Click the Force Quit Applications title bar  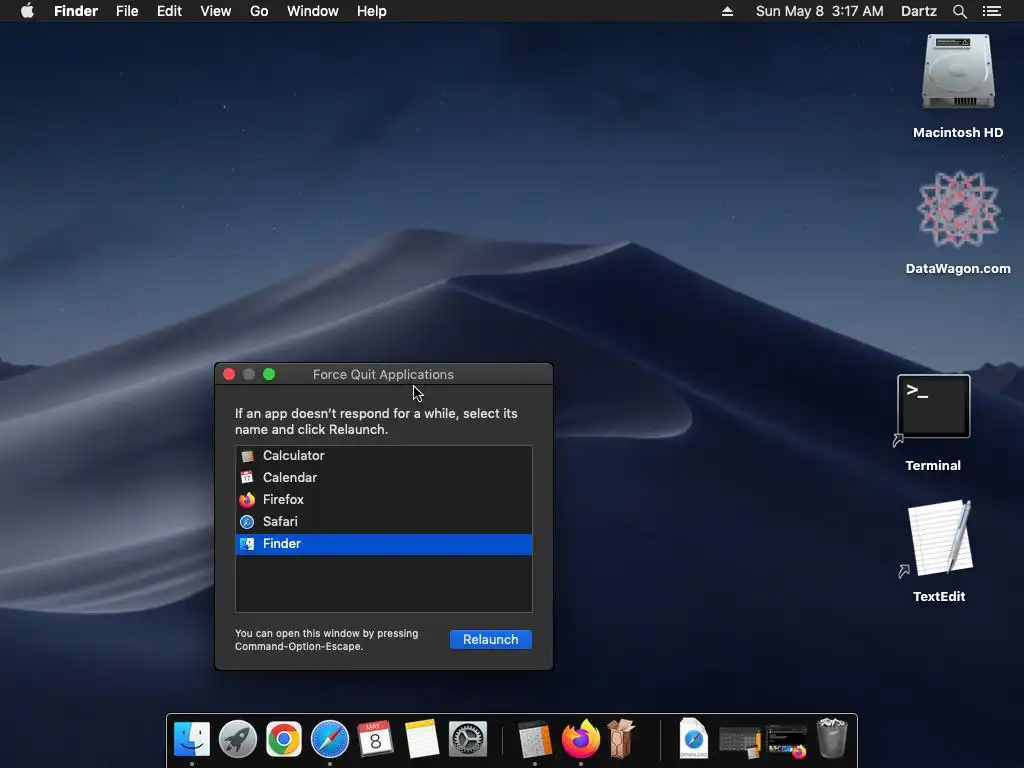click(383, 374)
